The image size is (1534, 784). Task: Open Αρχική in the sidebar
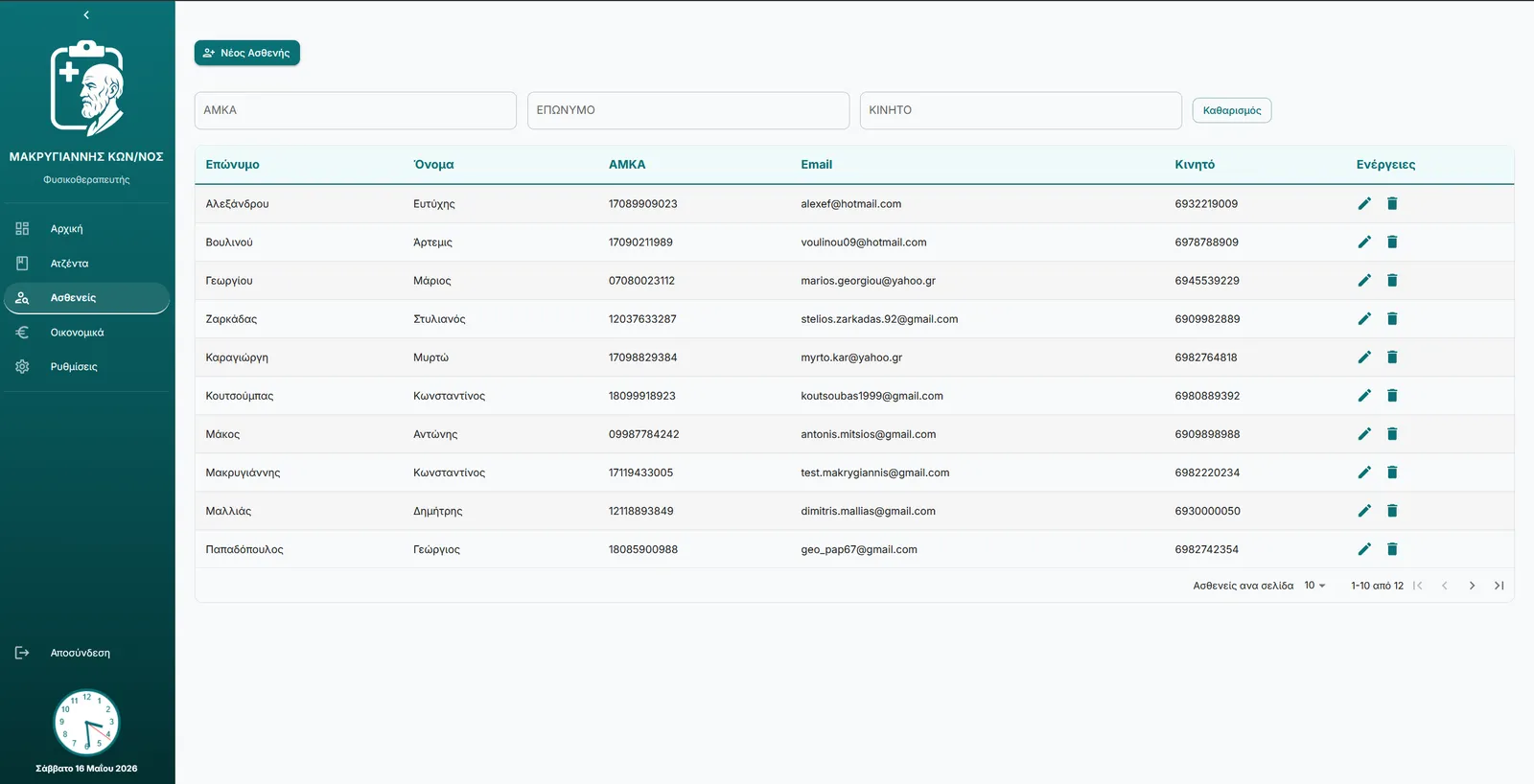[86, 229]
